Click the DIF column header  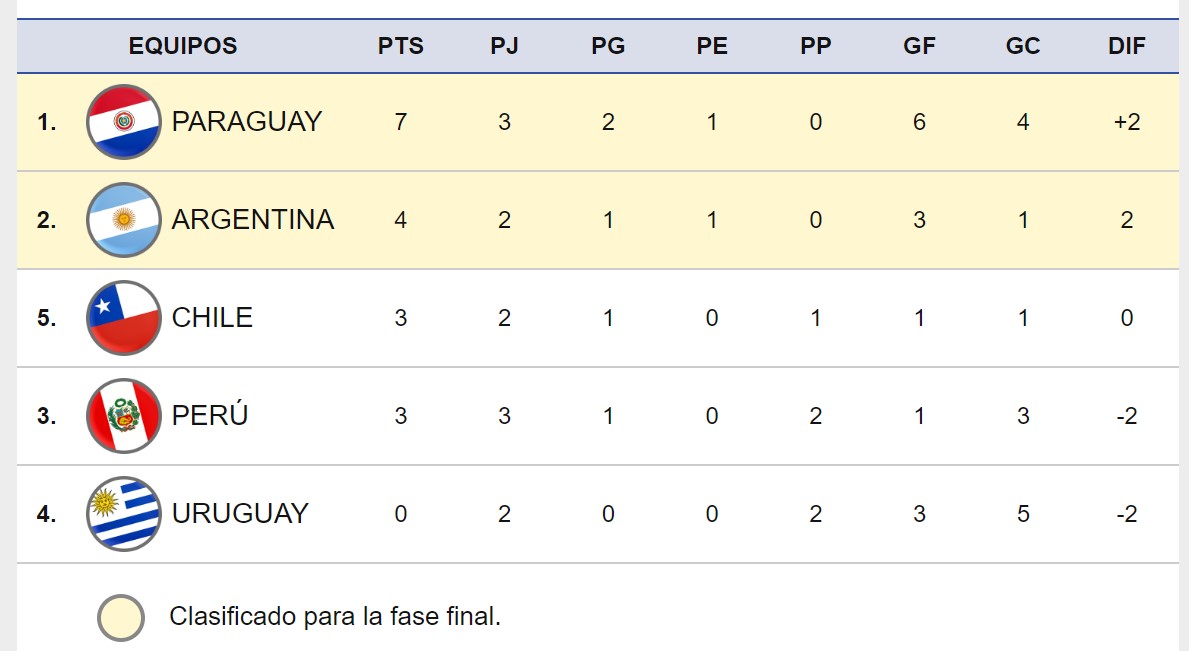coord(1127,46)
